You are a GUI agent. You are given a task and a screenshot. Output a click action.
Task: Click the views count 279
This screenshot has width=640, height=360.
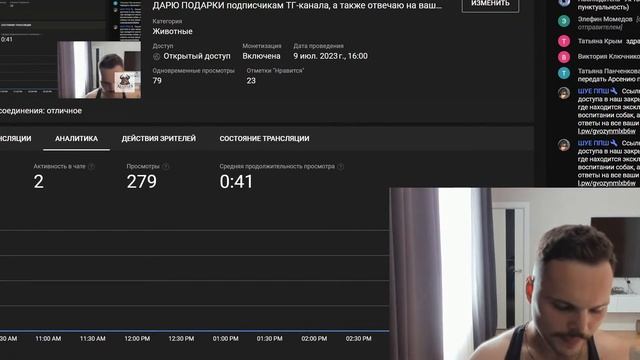[142, 182]
